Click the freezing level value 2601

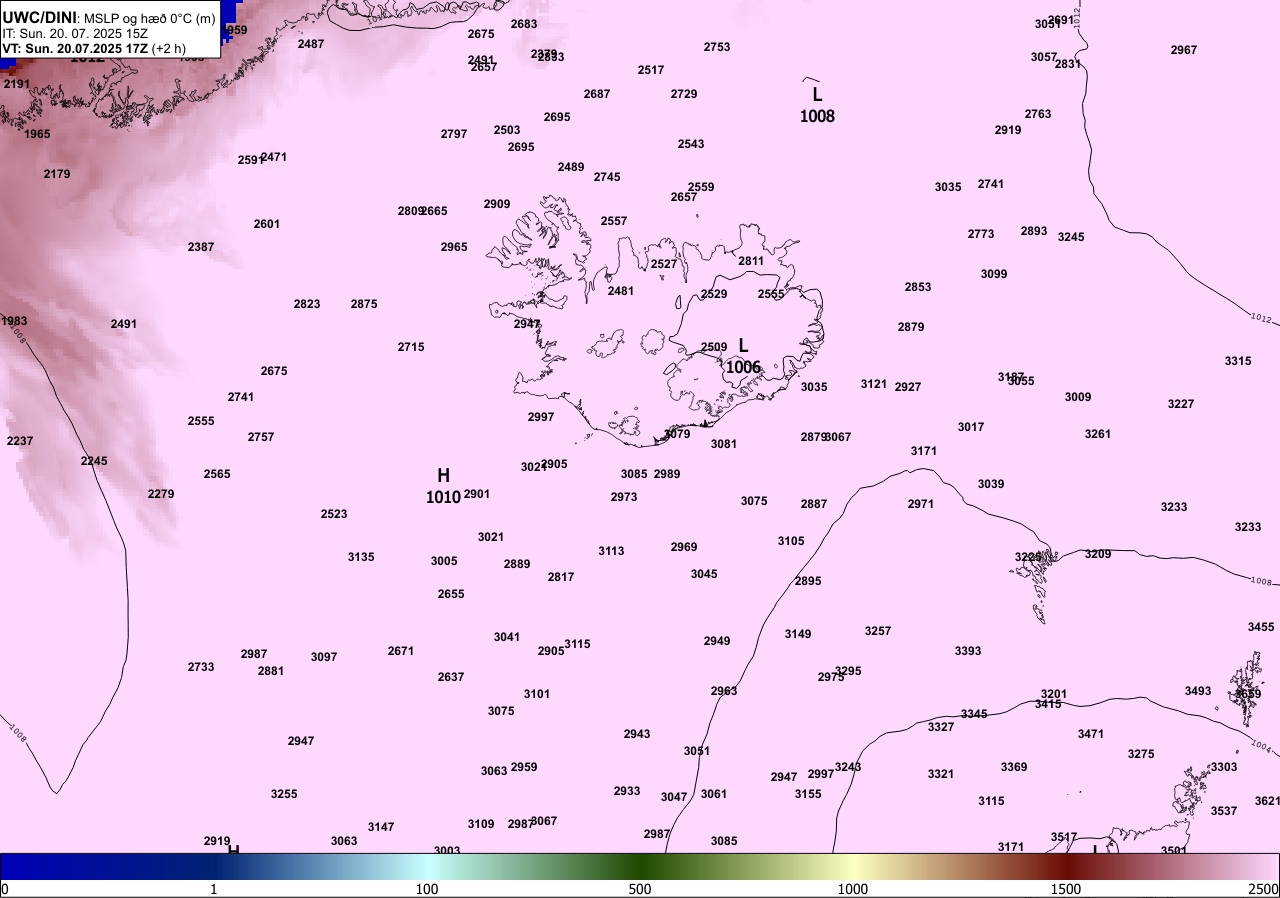tap(267, 224)
